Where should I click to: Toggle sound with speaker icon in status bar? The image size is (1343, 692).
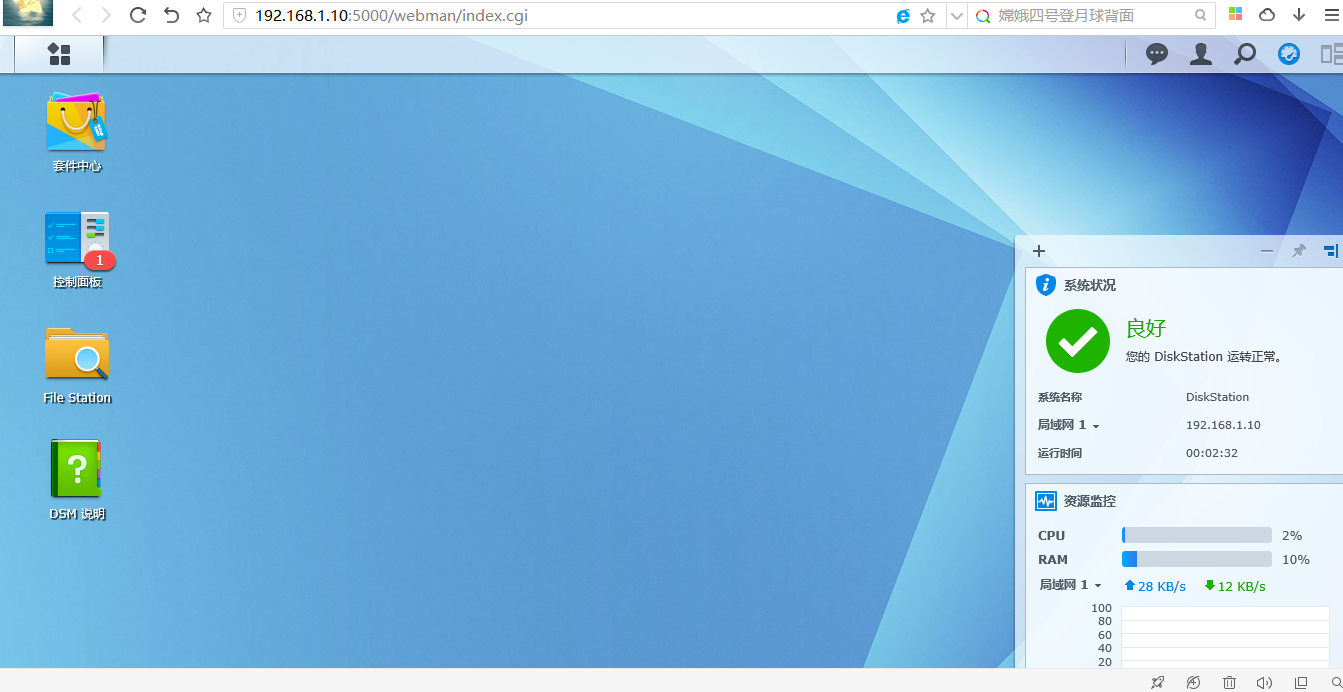[x=1264, y=682]
